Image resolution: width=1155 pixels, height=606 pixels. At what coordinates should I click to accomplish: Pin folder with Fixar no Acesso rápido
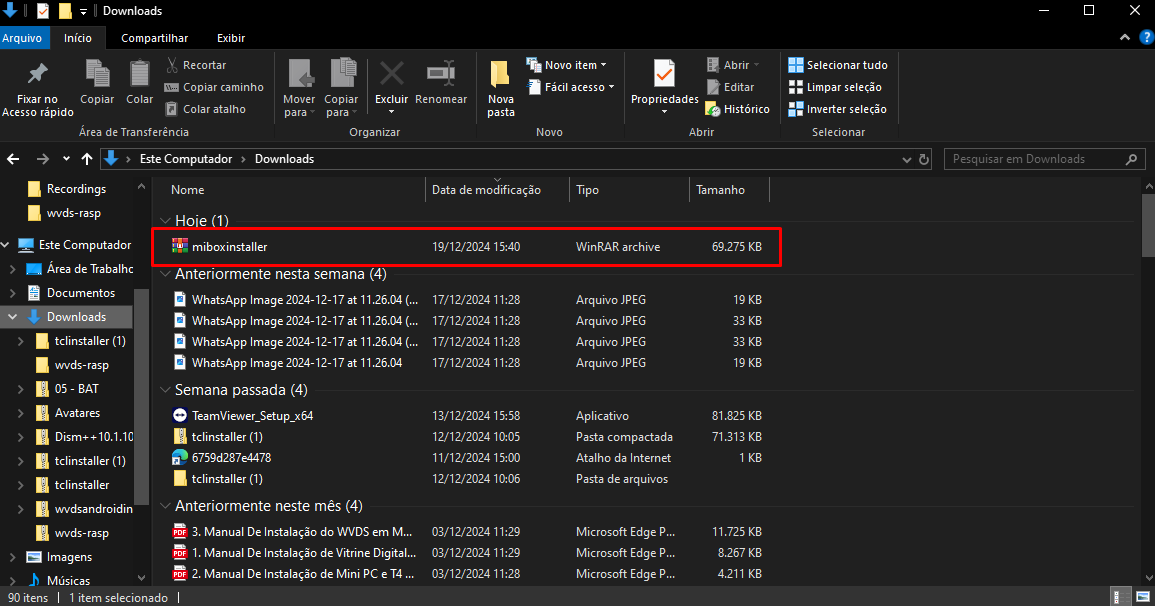click(38, 89)
